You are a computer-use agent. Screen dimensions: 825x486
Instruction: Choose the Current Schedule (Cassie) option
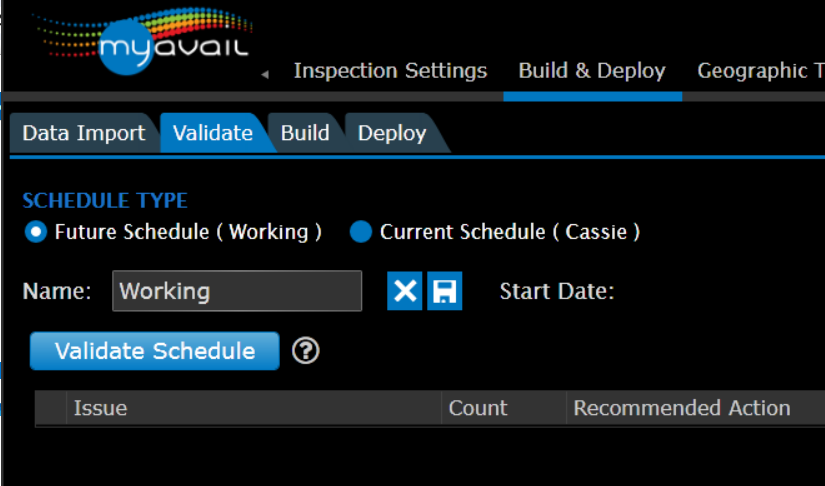(361, 232)
